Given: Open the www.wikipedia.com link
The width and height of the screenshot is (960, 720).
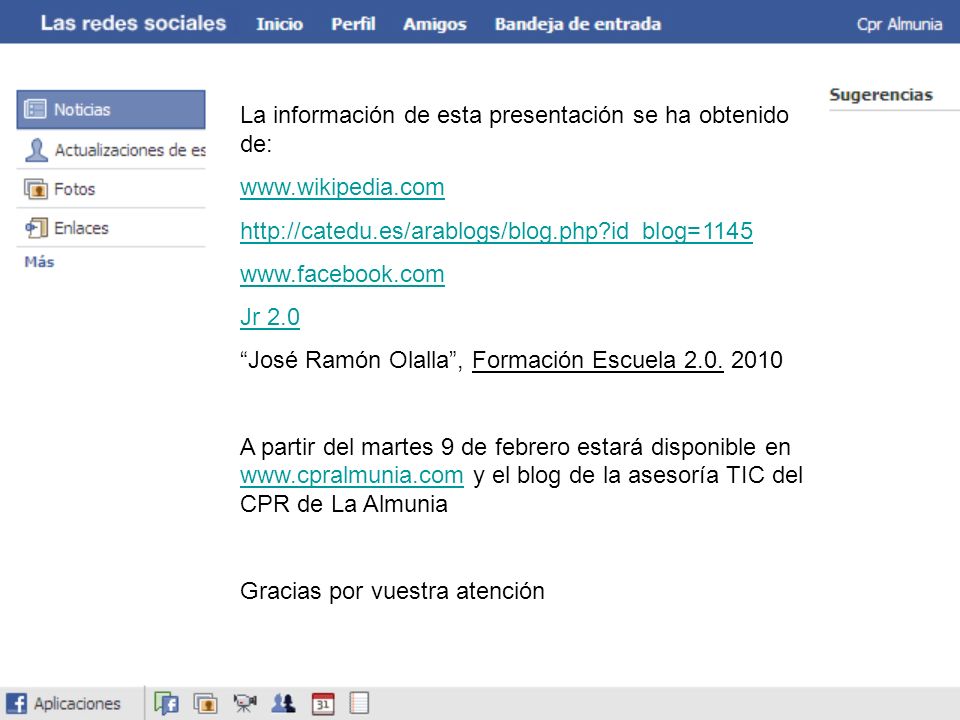Looking at the screenshot, I should pos(342,187).
